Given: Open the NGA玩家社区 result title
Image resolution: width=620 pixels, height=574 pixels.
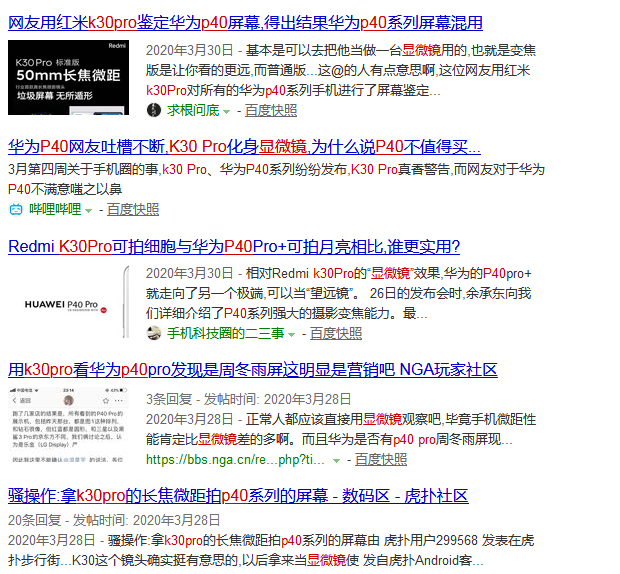Looking at the screenshot, I should click(252, 370).
